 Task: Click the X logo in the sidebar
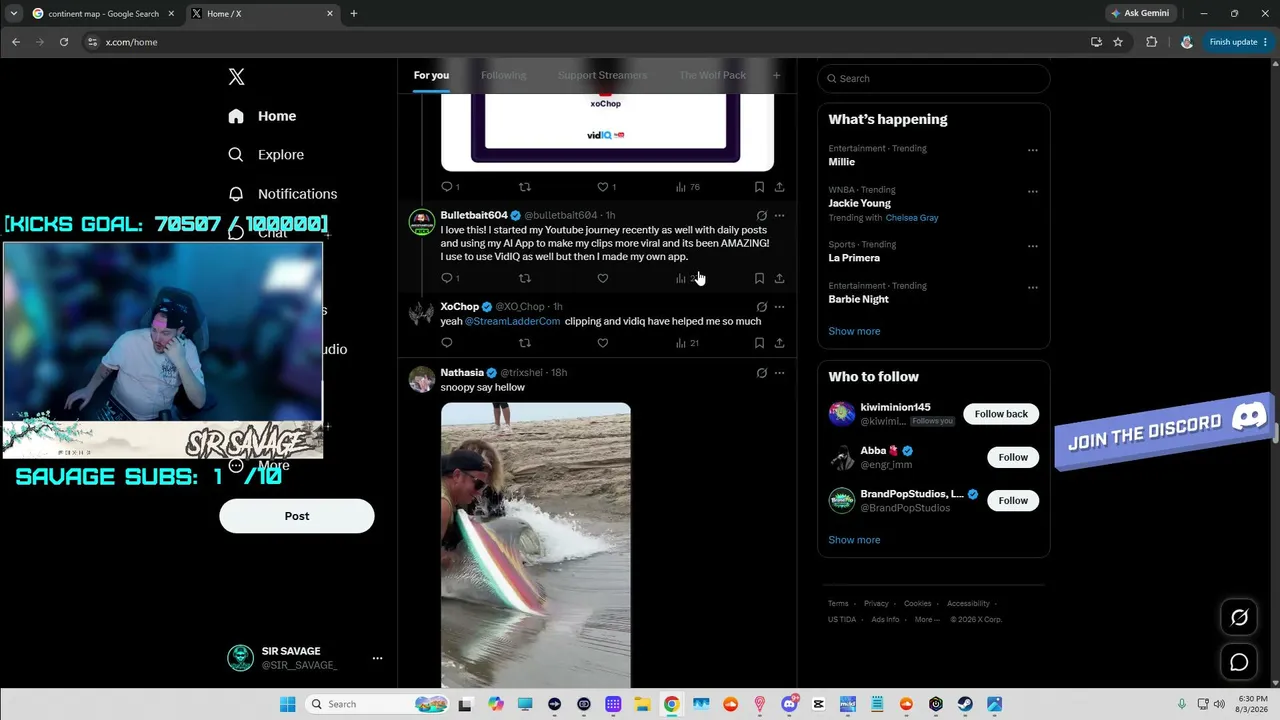236,77
